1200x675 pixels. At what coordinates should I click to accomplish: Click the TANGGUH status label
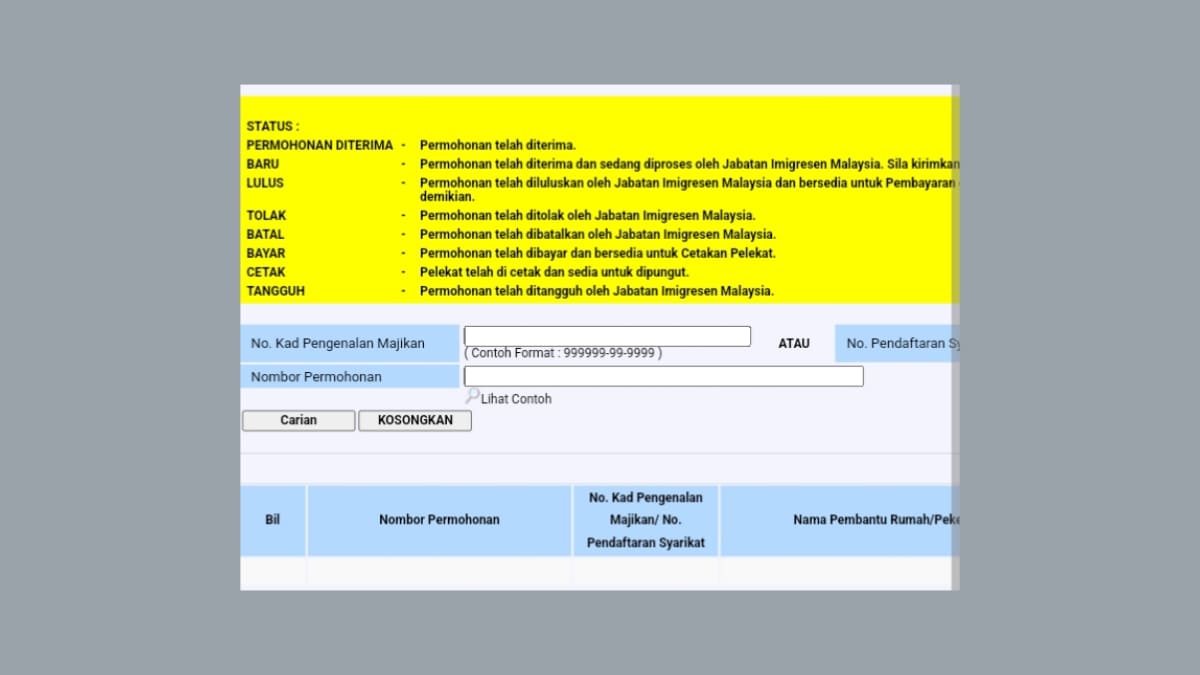coord(276,291)
